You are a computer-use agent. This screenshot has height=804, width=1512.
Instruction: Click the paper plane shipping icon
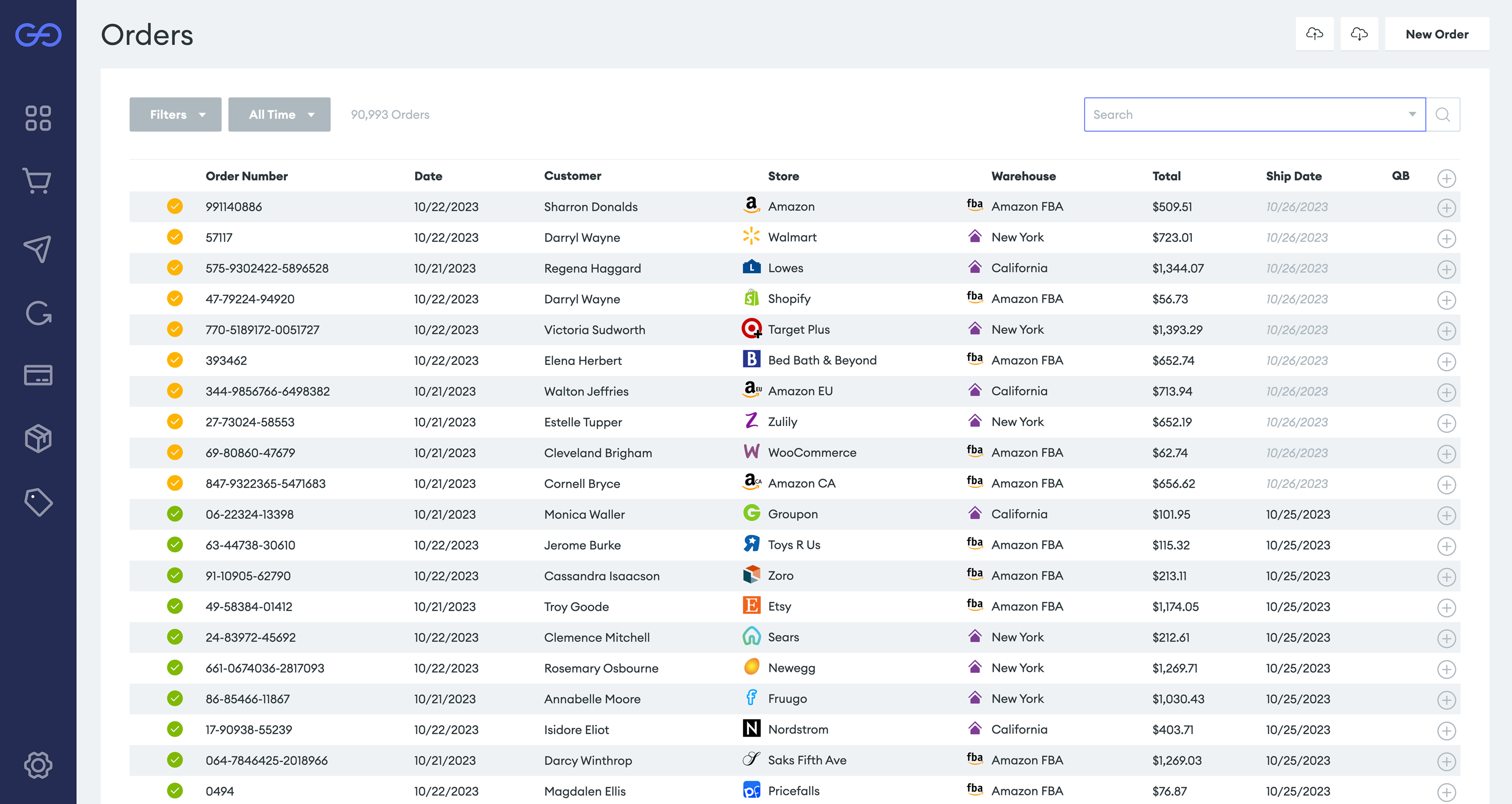tap(38, 250)
